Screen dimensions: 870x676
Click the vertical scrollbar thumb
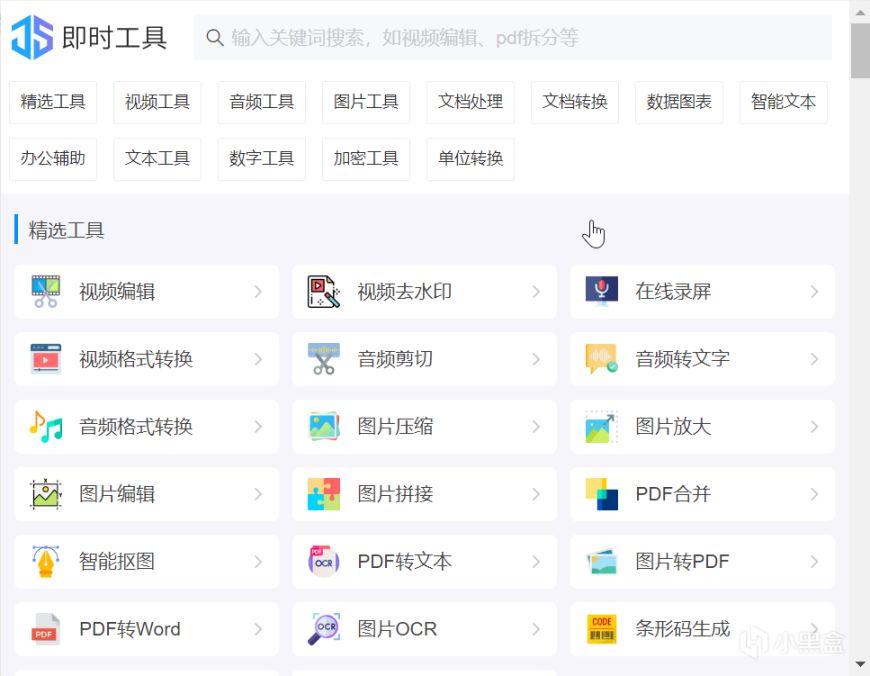coord(859,51)
